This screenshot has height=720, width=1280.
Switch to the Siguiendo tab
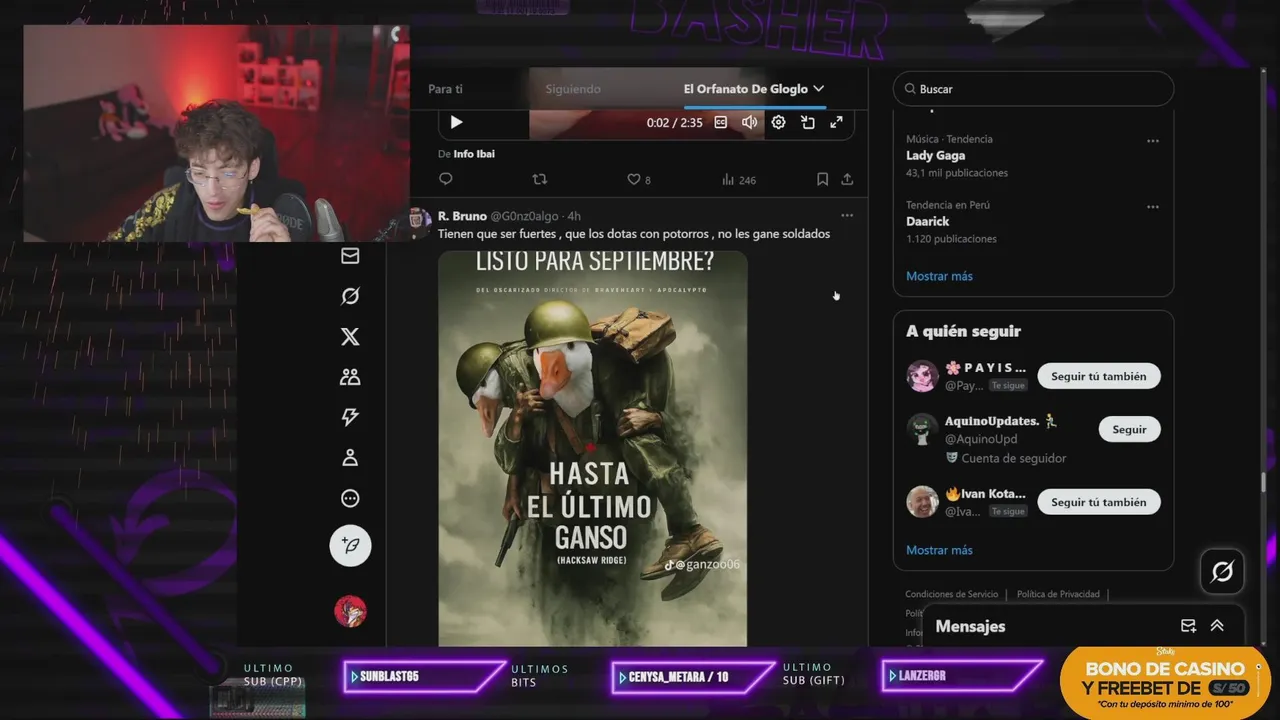coord(573,89)
